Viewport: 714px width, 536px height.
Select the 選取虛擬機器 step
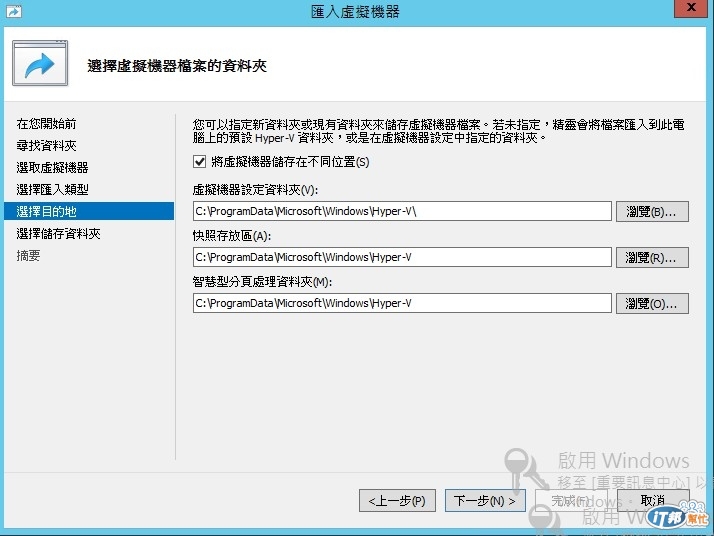(52, 168)
